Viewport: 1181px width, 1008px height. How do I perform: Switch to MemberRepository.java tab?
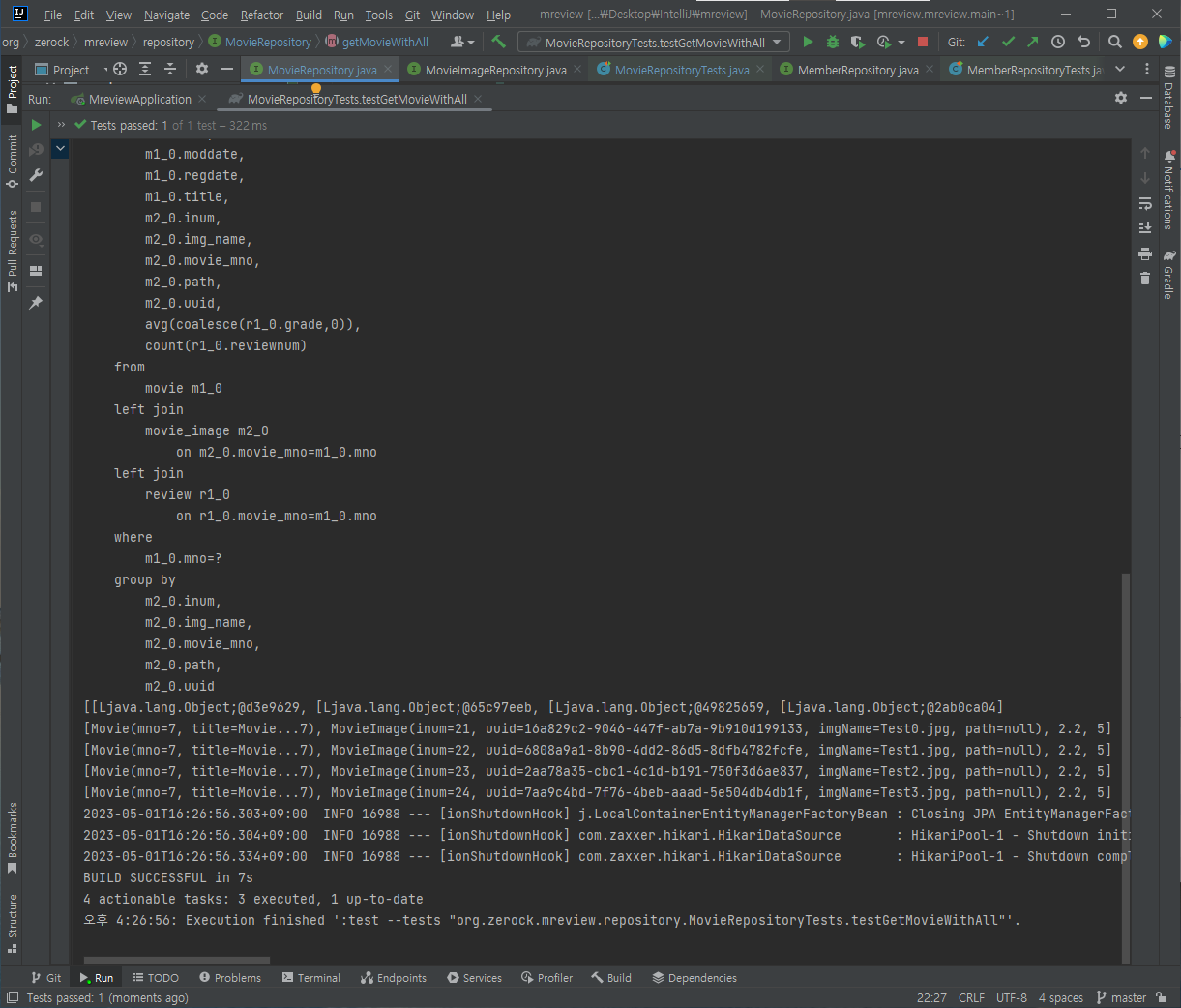pyautogui.click(x=858, y=70)
